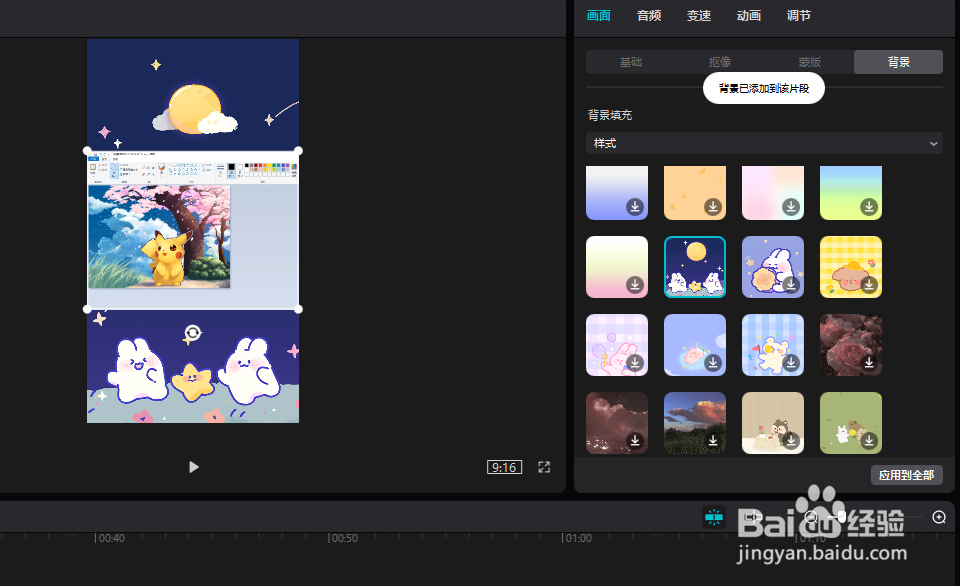Open the 动画 tab

point(748,16)
